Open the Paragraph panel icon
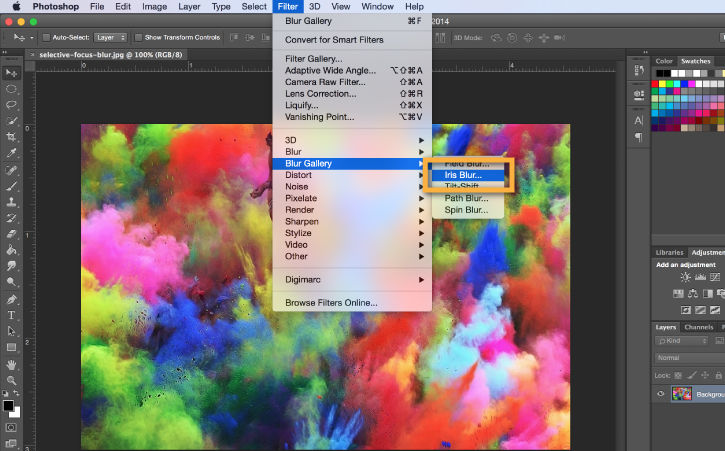The width and height of the screenshot is (725, 451). (x=638, y=137)
